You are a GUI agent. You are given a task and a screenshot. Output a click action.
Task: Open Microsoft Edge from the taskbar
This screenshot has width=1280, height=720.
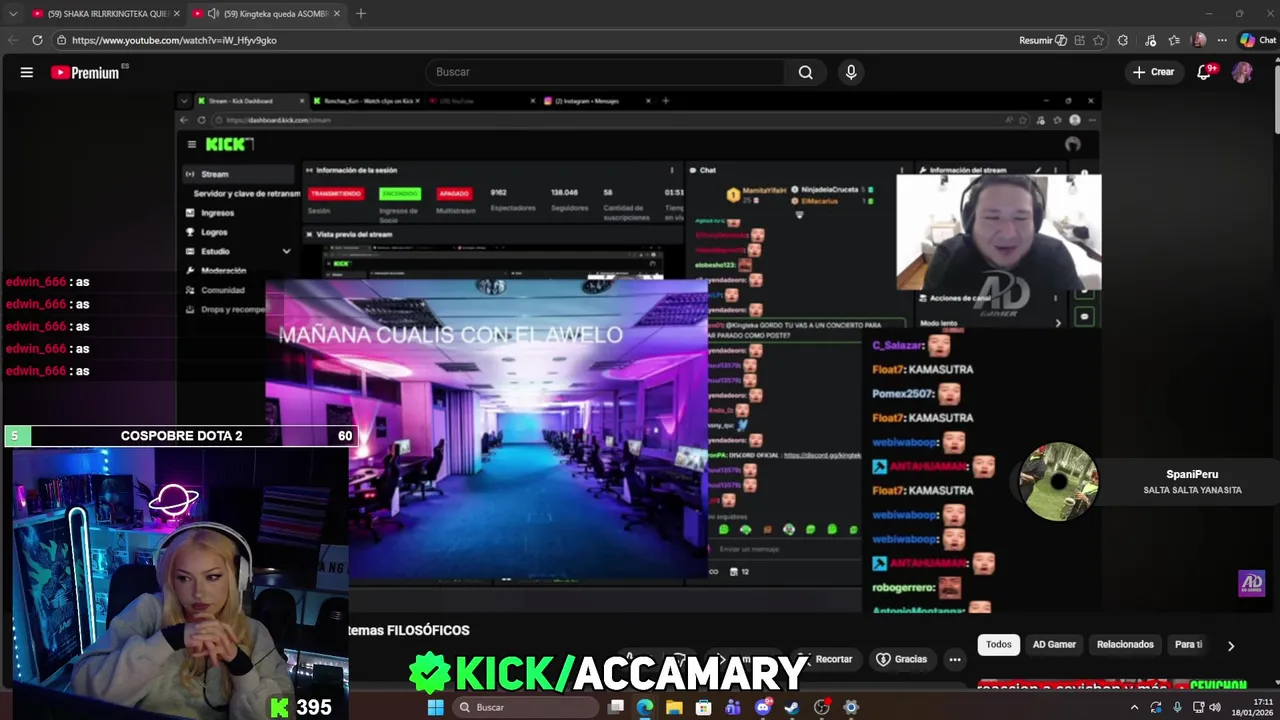pos(645,707)
